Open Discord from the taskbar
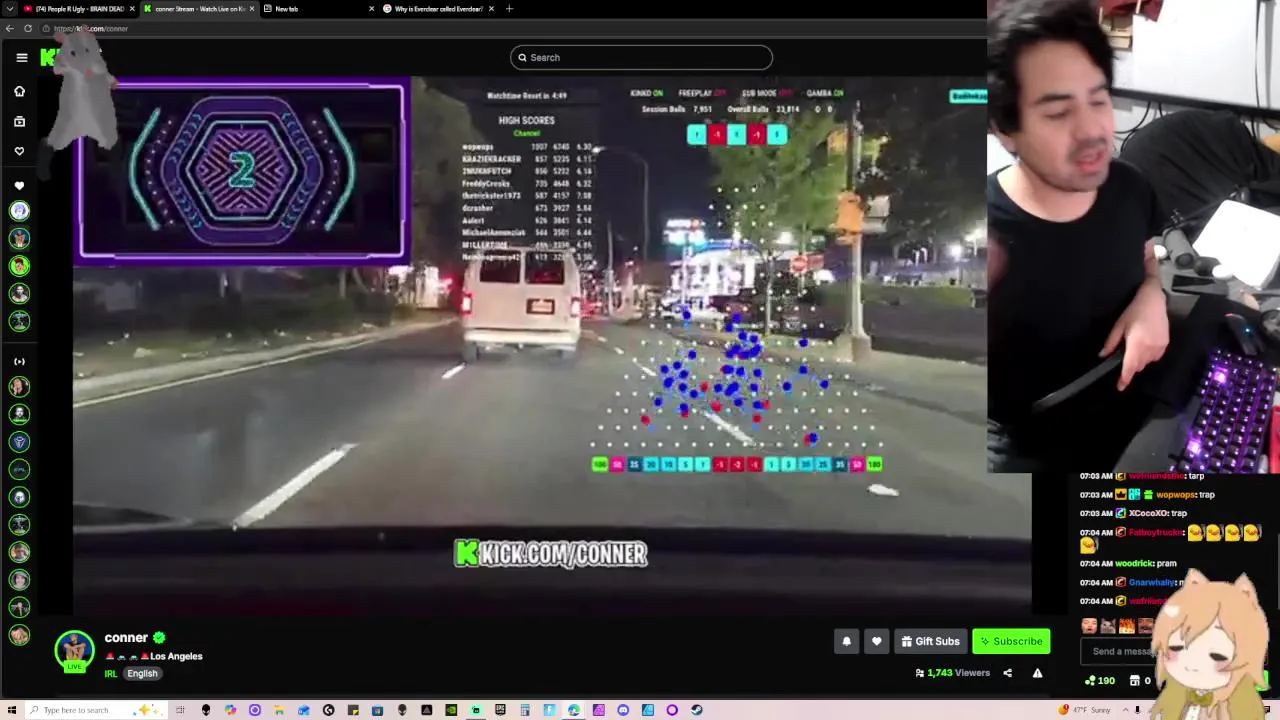1280x720 pixels. tap(623, 710)
